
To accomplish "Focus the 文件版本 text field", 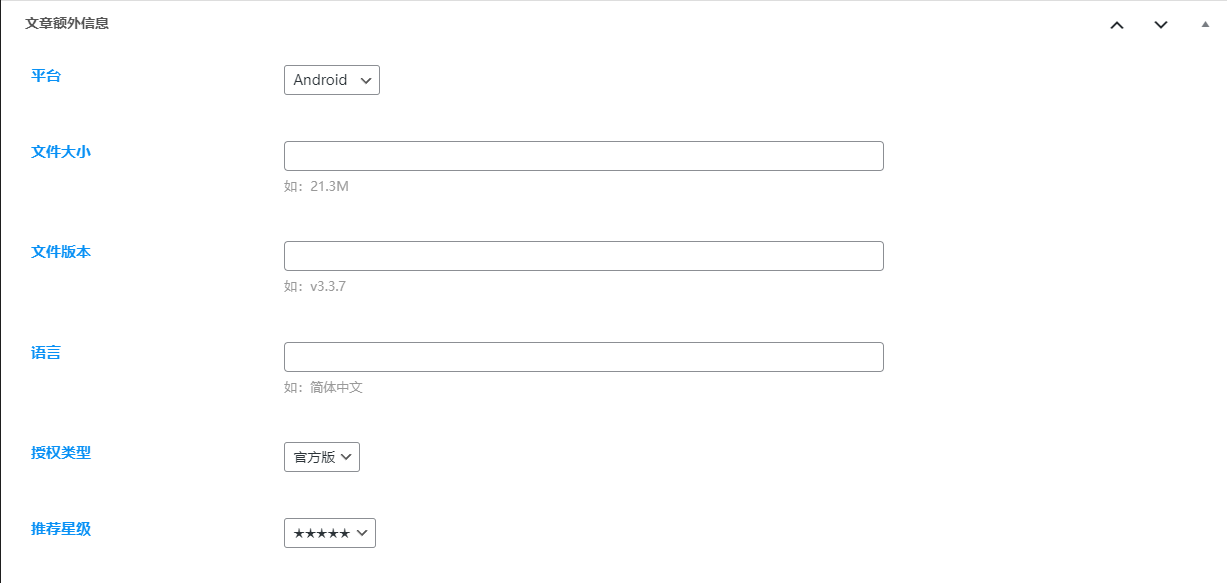I will [x=583, y=256].
